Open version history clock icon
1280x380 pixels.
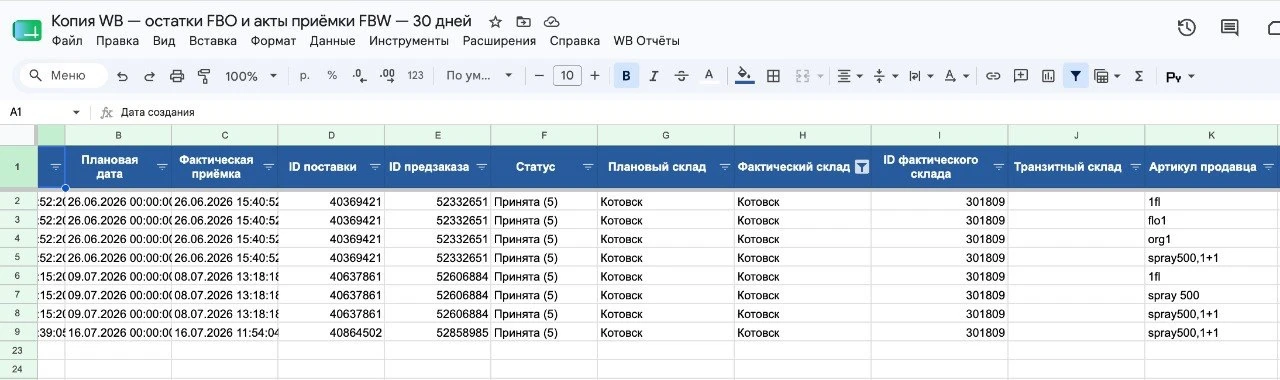coord(1187,28)
